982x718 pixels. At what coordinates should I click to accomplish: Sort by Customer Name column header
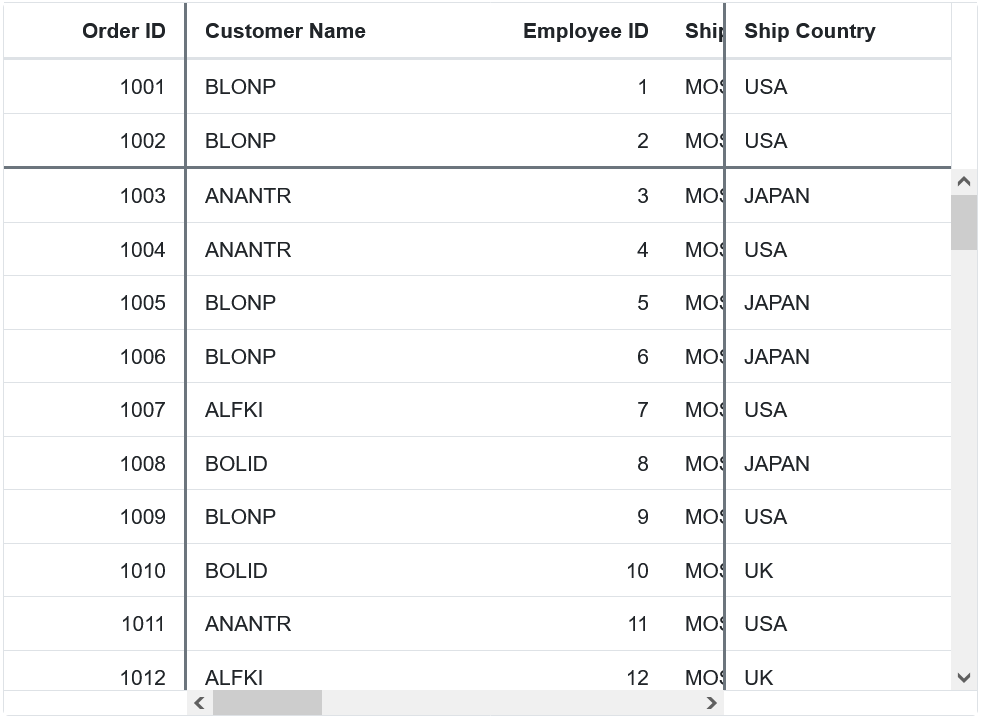(x=285, y=31)
